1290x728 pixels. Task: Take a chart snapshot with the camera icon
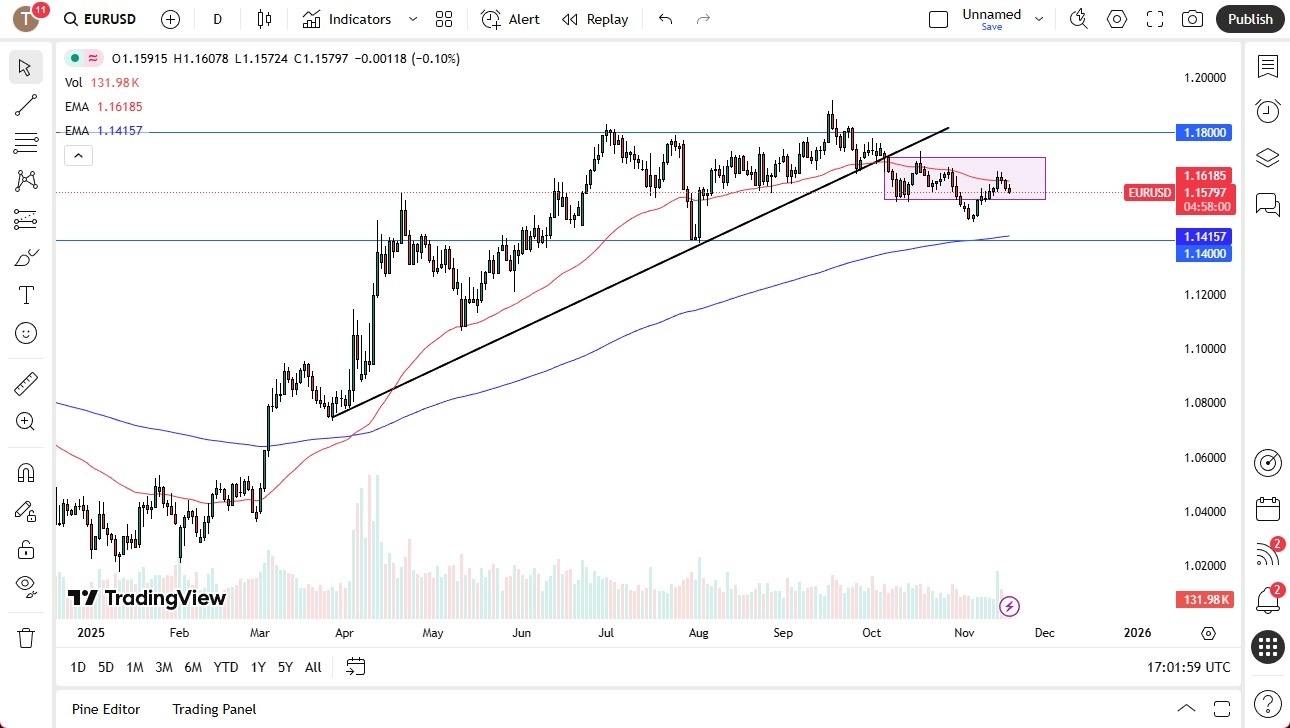click(1192, 19)
